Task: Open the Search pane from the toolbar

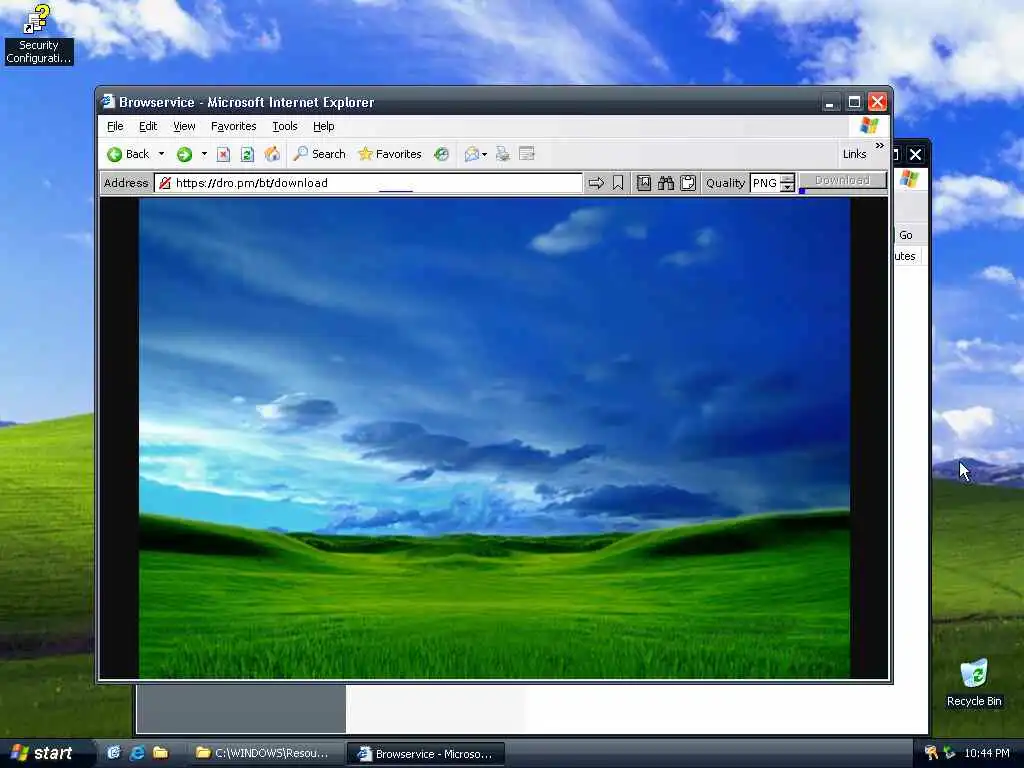Action: 319,154
